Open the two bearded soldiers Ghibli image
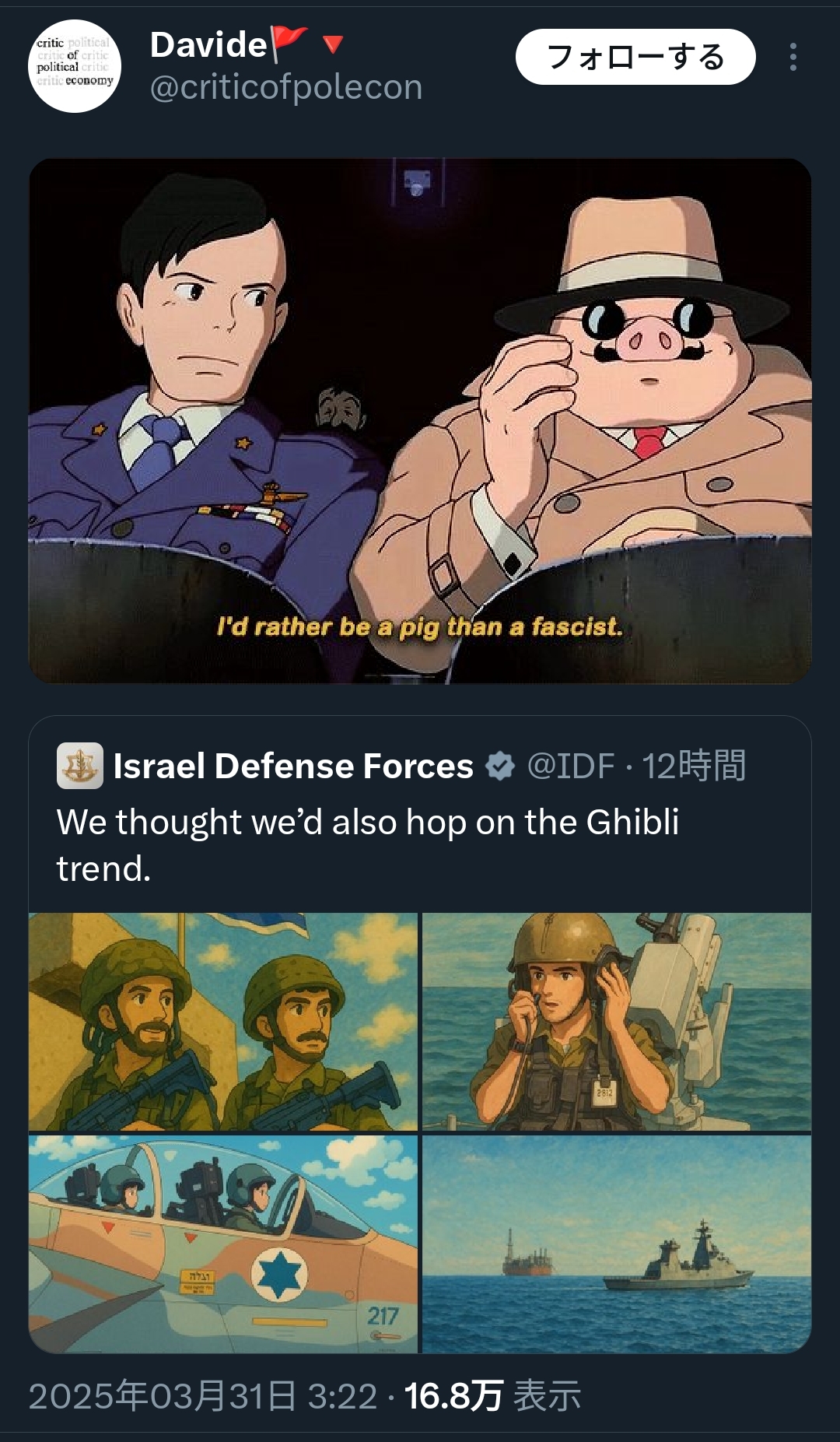Viewport: 840px width, 1442px height. point(223,1021)
